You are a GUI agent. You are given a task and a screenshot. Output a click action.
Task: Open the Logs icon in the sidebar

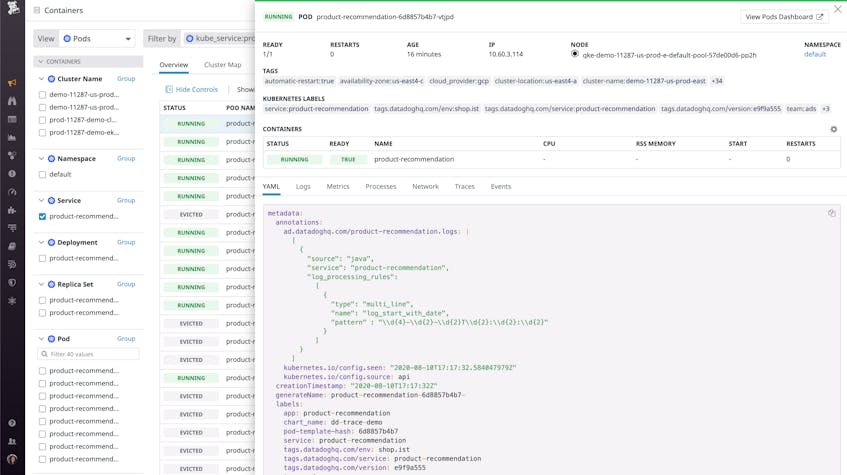pyautogui.click(x=12, y=265)
